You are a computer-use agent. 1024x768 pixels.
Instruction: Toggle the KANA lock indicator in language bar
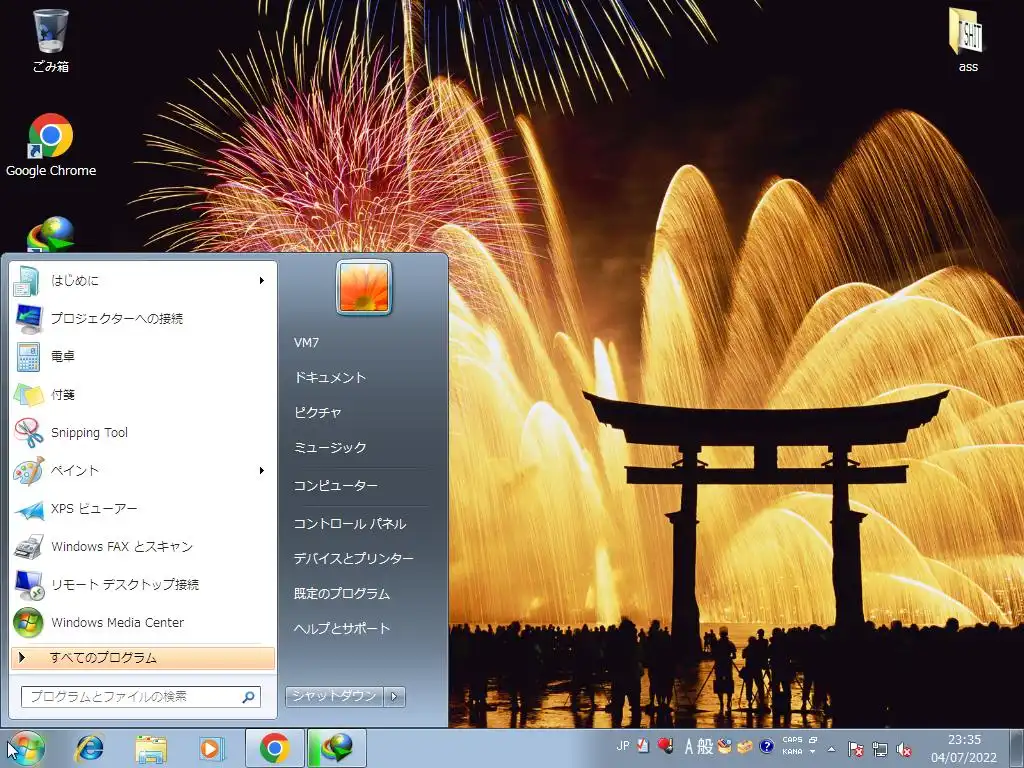792,752
